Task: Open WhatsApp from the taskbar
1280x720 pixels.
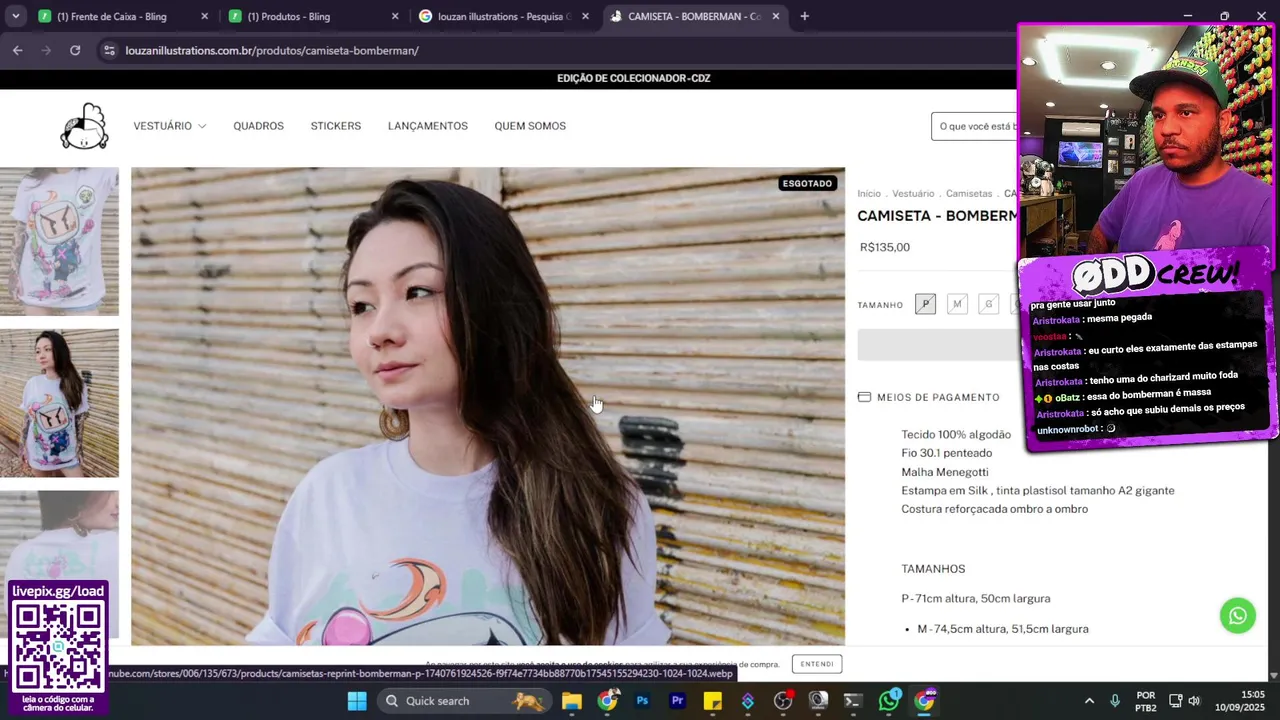Action: pos(889,701)
